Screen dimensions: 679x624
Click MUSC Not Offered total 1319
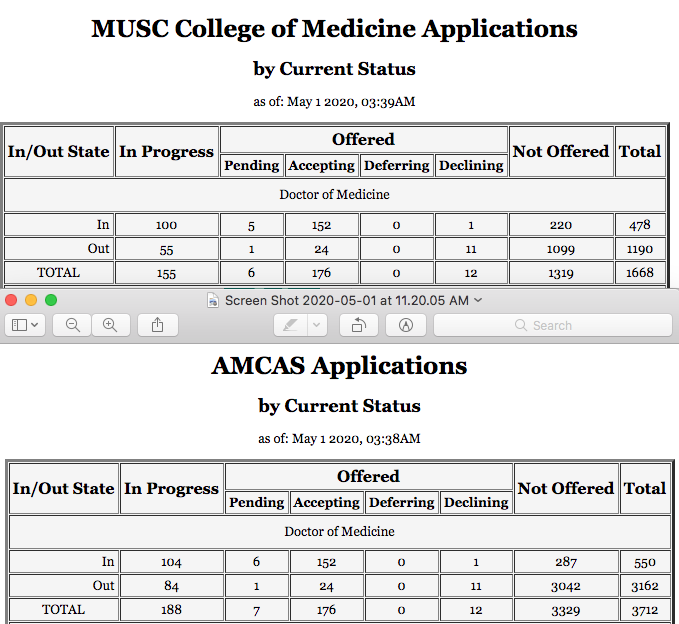[x=561, y=273]
